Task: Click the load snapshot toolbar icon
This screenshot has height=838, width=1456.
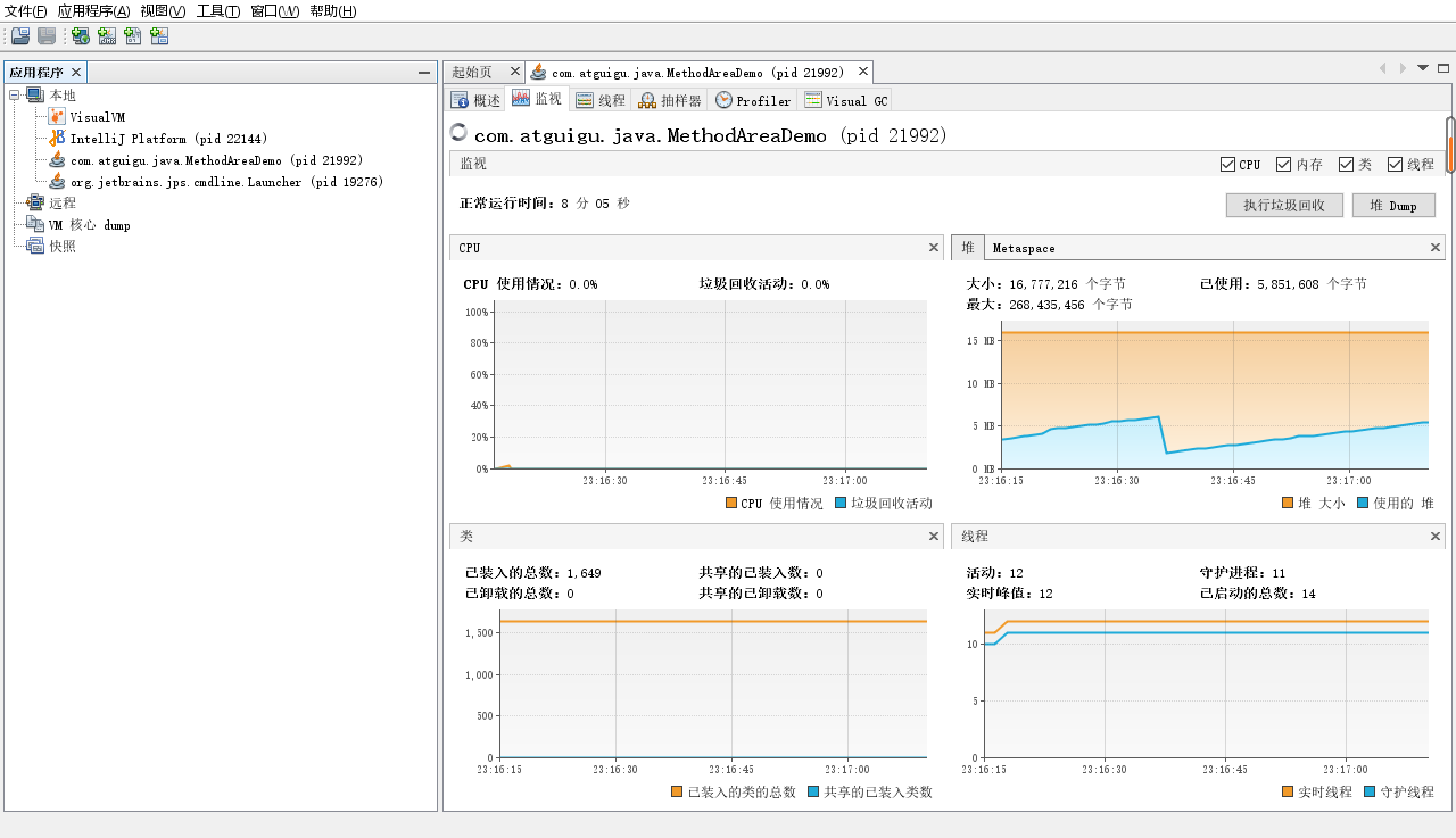Action: 20,36
